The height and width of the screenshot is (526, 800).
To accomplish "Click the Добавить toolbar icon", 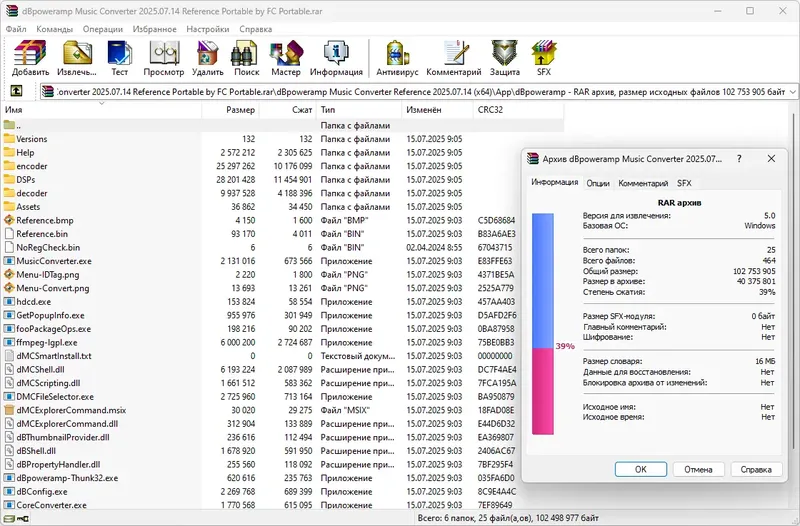I will point(30,53).
